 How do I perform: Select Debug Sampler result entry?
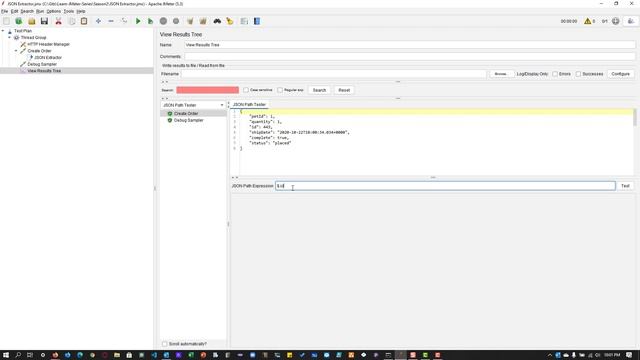pyautogui.click(x=189, y=120)
